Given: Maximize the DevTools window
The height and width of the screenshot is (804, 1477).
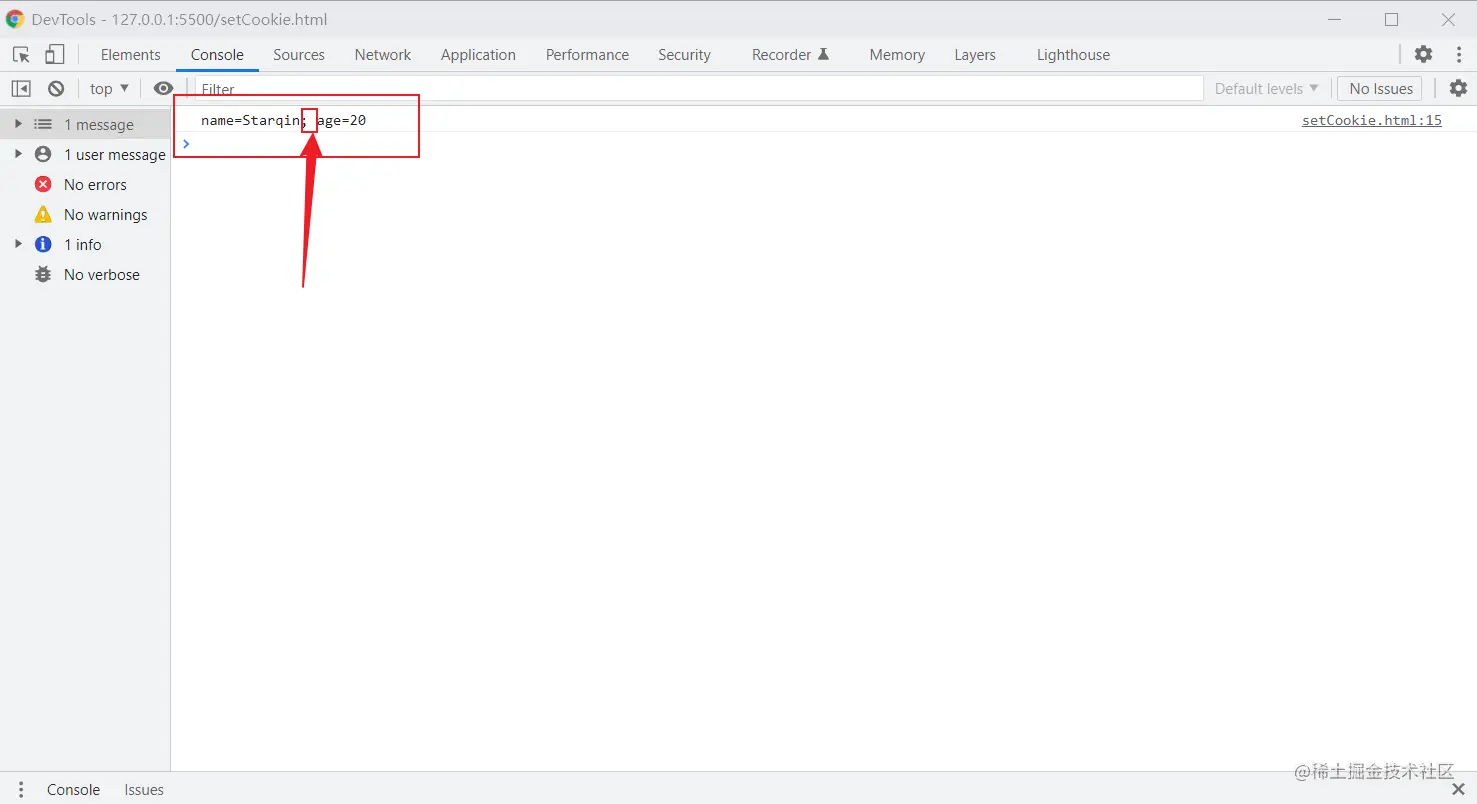Looking at the screenshot, I should [x=1391, y=19].
